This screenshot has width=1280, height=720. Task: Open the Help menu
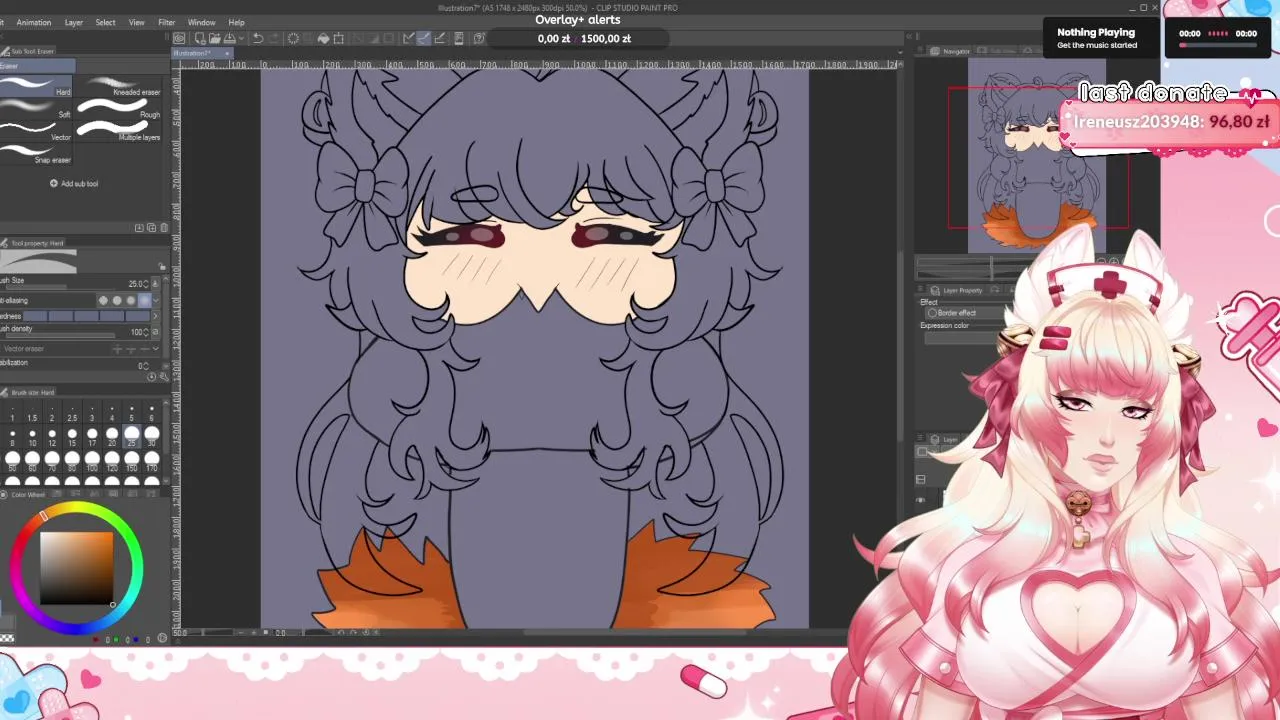[x=236, y=22]
